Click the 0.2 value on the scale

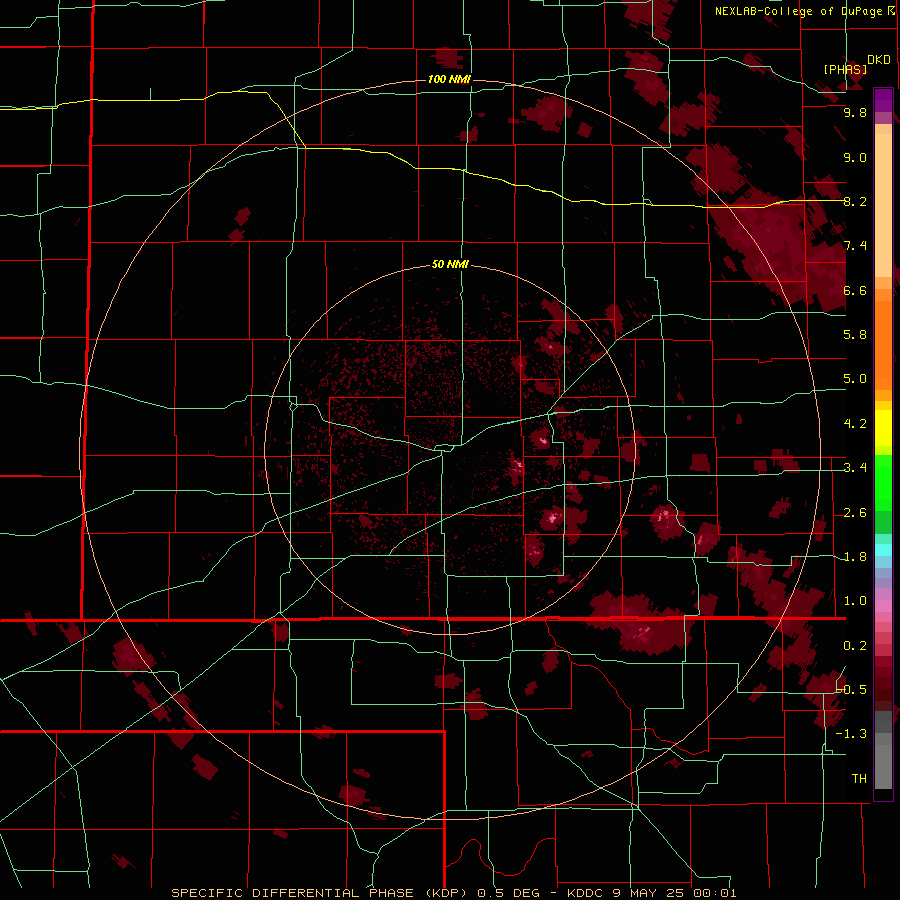[855, 646]
